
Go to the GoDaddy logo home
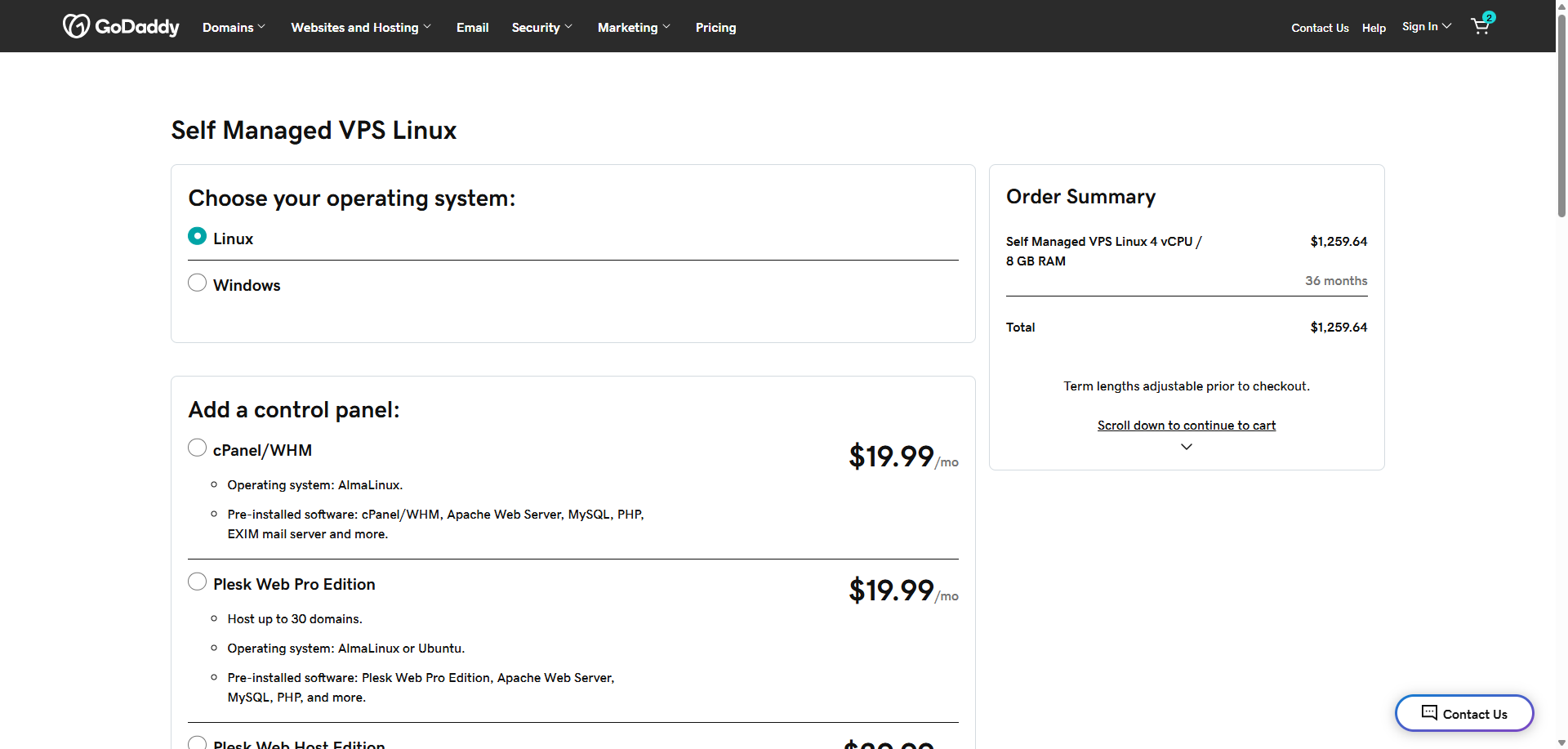121,26
